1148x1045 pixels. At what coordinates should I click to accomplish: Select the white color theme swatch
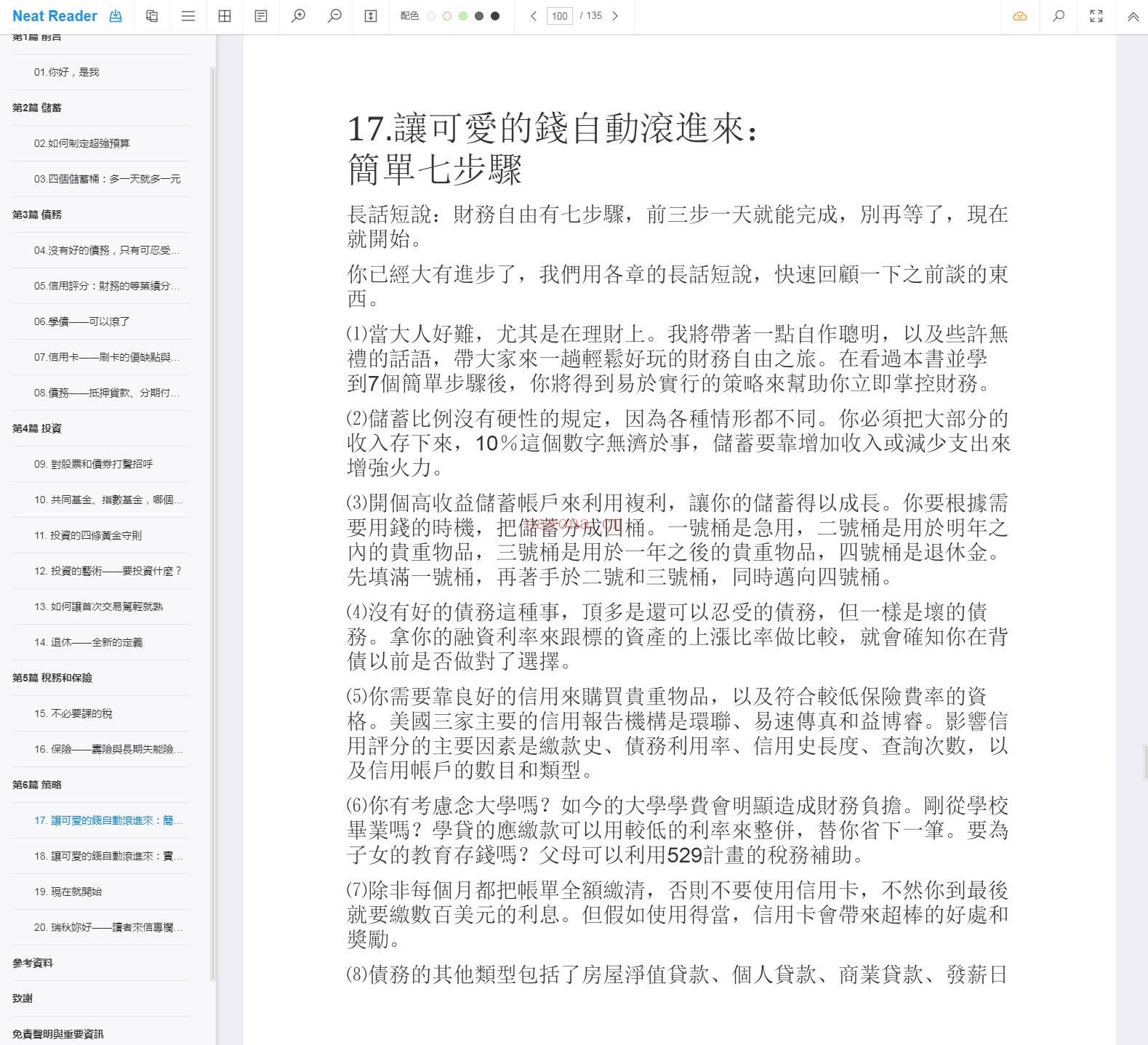click(x=431, y=16)
